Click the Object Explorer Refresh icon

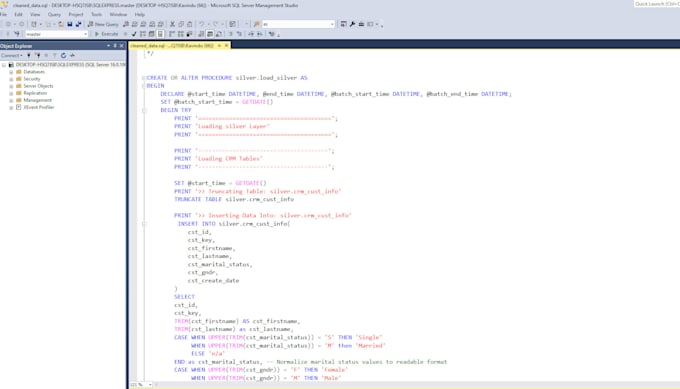(63, 56)
